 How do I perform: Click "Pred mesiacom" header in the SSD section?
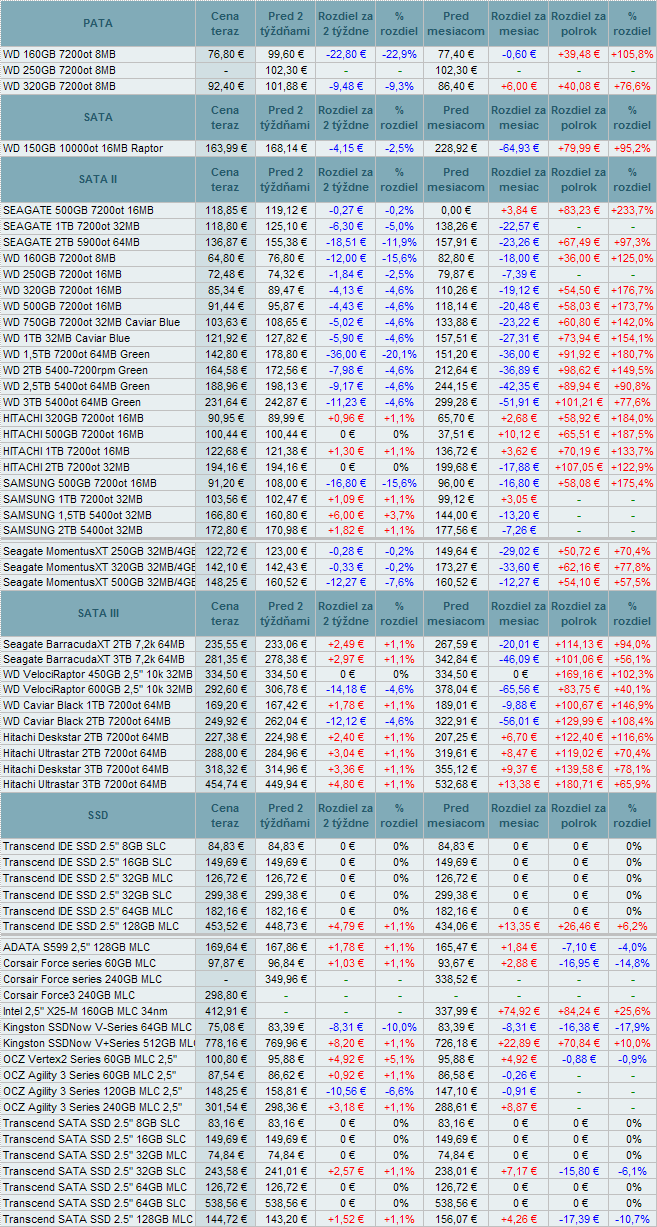coord(455,815)
